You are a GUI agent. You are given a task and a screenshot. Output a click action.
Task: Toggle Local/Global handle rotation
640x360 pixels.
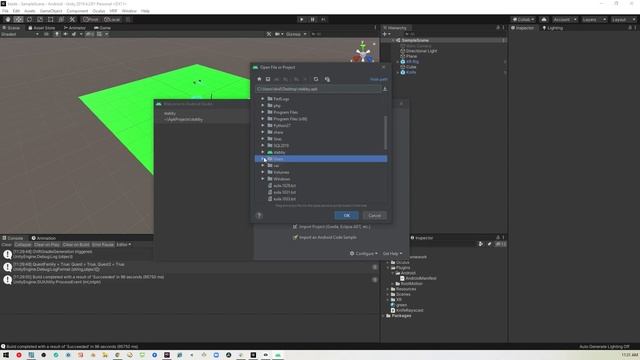[111, 20]
